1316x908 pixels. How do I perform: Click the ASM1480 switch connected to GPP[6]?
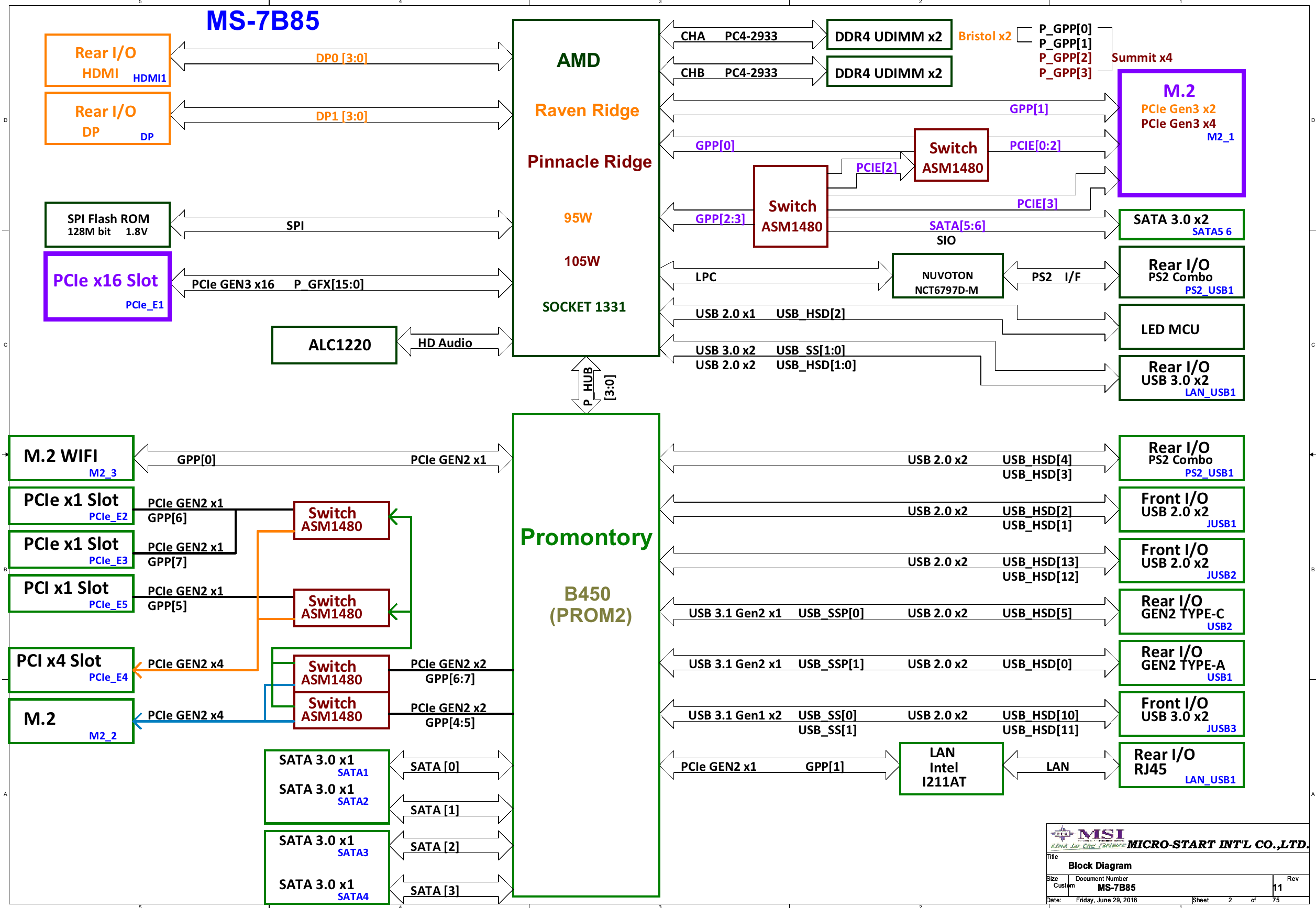click(x=341, y=521)
